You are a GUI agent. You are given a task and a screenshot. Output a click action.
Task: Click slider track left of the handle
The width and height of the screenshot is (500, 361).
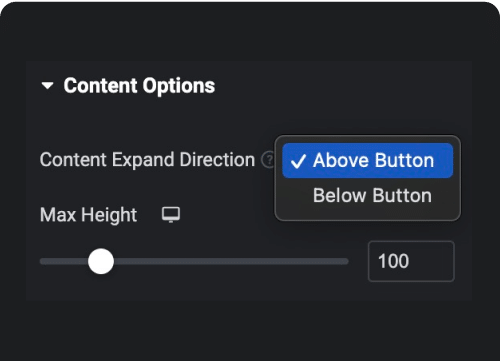point(64,261)
